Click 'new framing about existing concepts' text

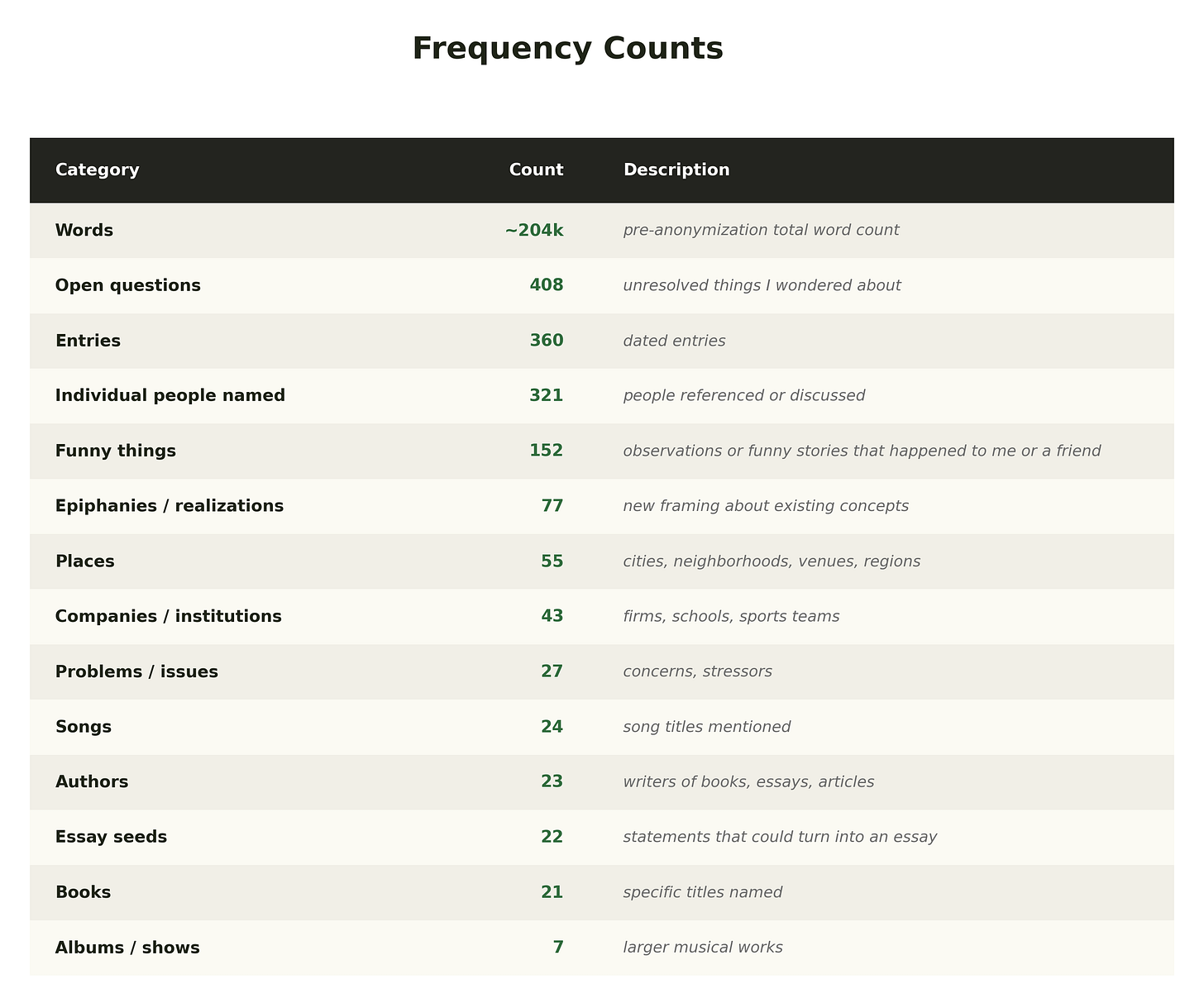pos(767,506)
